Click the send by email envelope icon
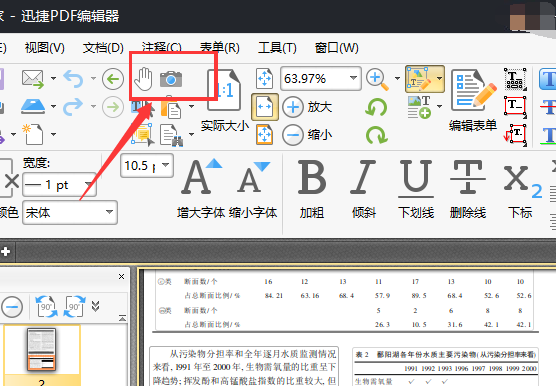The width and height of the screenshot is (556, 386). click(33, 79)
